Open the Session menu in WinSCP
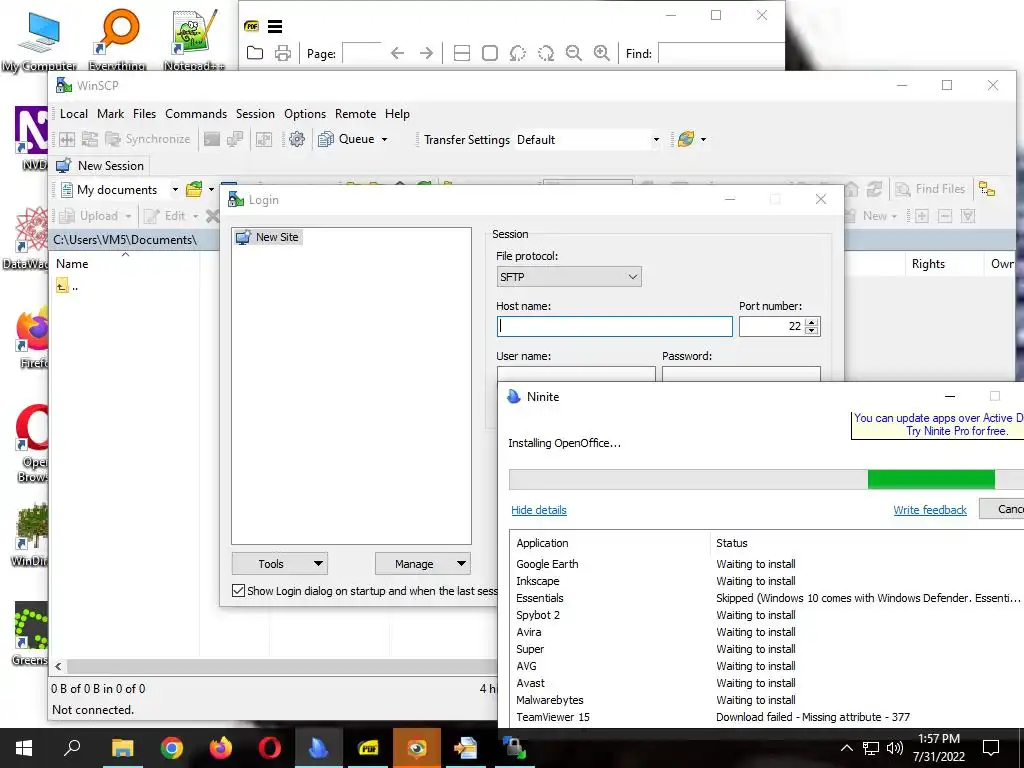 [255, 114]
